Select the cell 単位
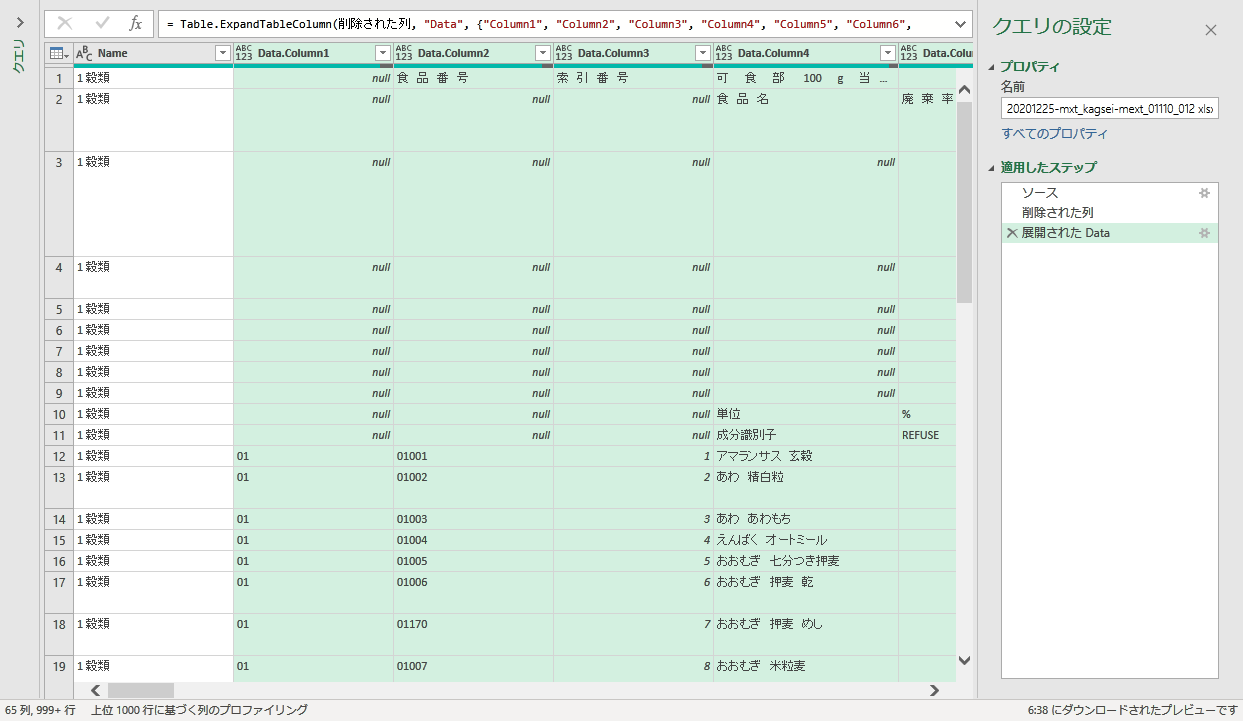Image resolution: width=1243 pixels, height=721 pixels. click(806, 414)
